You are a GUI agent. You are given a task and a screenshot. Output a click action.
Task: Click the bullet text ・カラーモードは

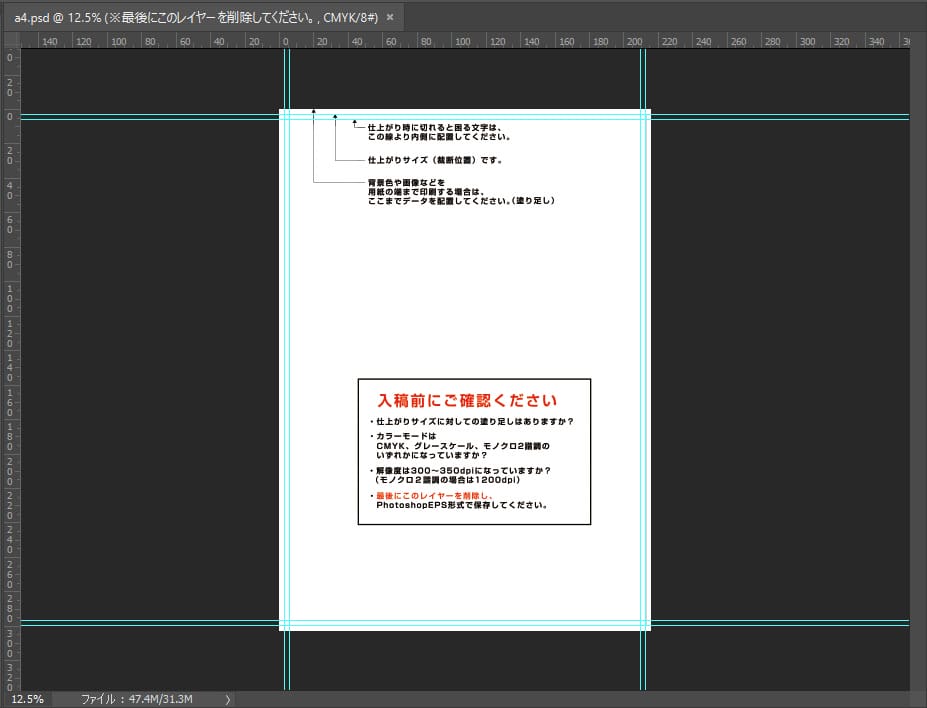pos(403,436)
